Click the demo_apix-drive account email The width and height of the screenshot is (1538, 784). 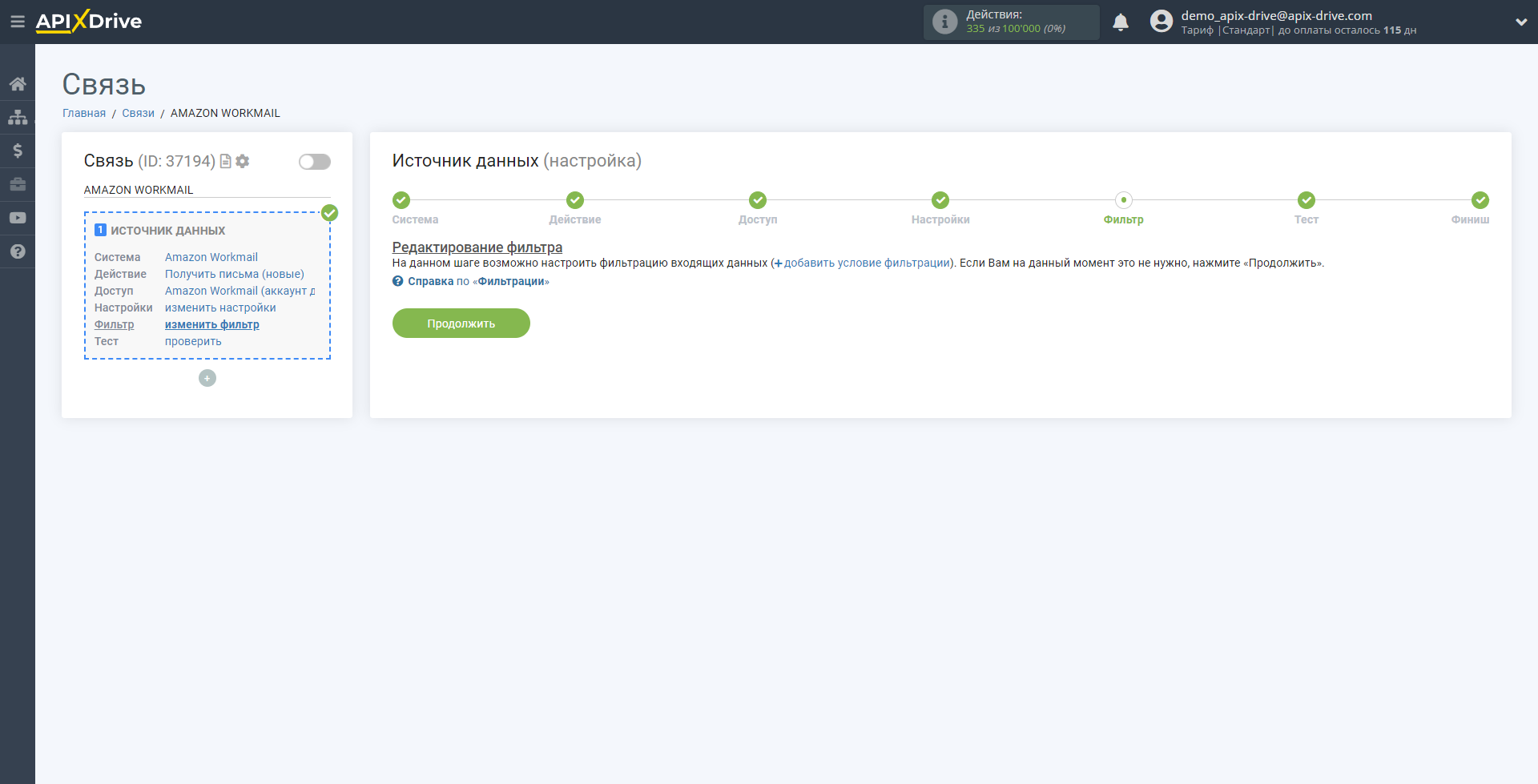pos(1276,15)
